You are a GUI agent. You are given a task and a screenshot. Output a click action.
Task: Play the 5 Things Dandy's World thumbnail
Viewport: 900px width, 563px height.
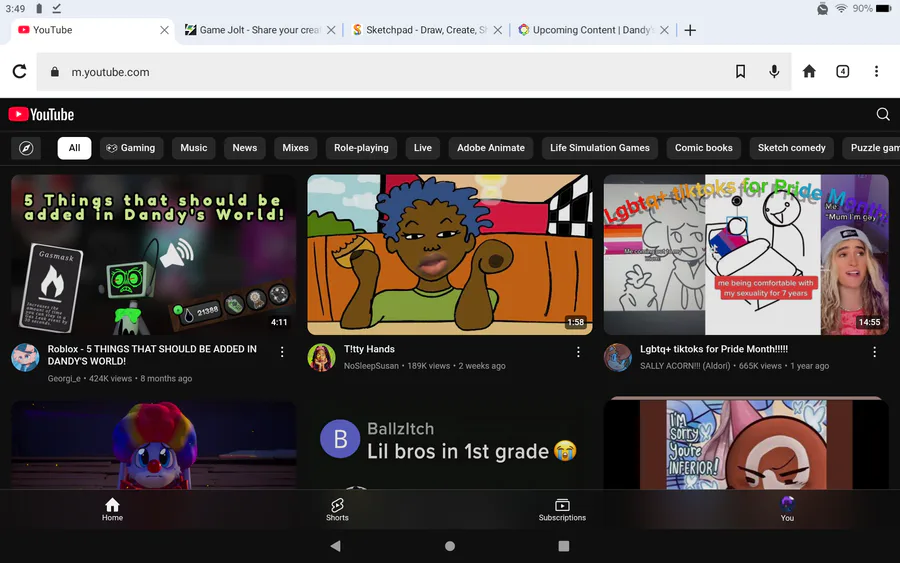click(x=154, y=255)
